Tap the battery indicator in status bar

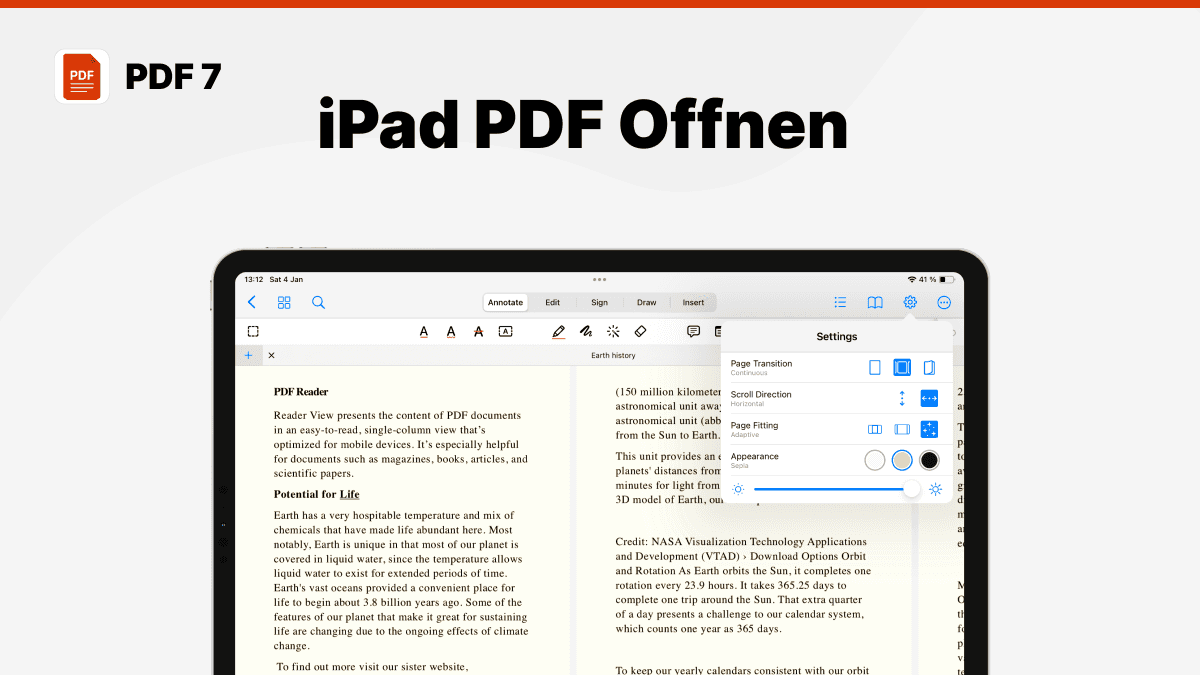[947, 279]
